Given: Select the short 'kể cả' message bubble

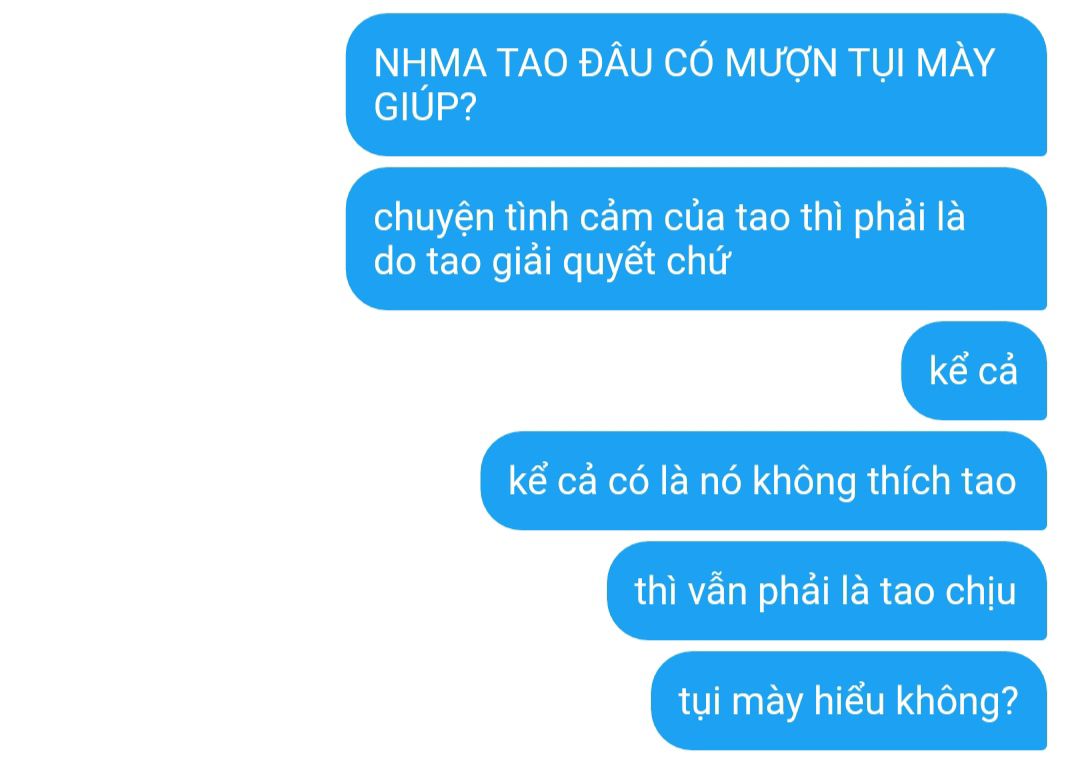Looking at the screenshot, I should (x=974, y=371).
